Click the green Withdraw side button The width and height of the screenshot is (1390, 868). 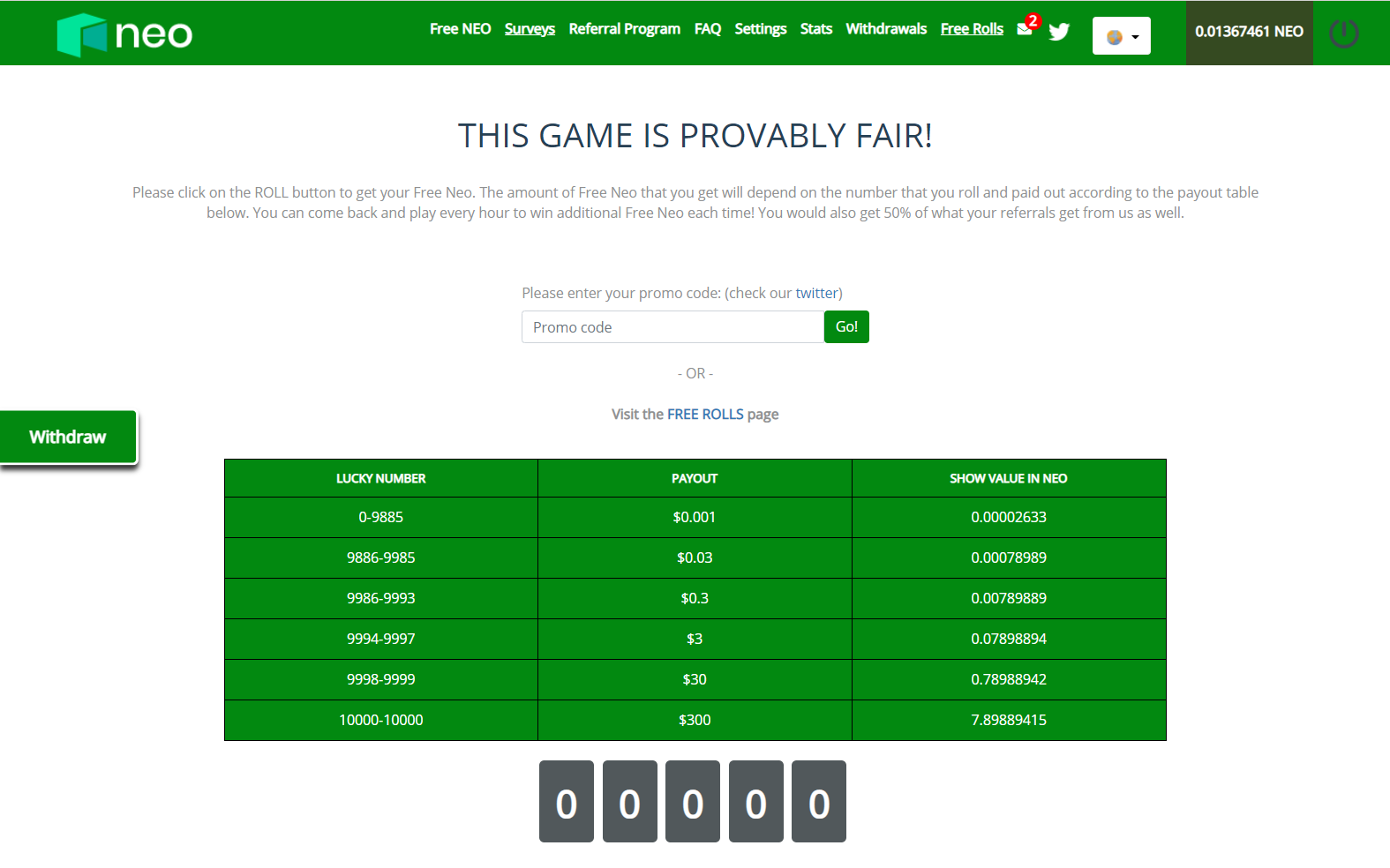pos(68,437)
